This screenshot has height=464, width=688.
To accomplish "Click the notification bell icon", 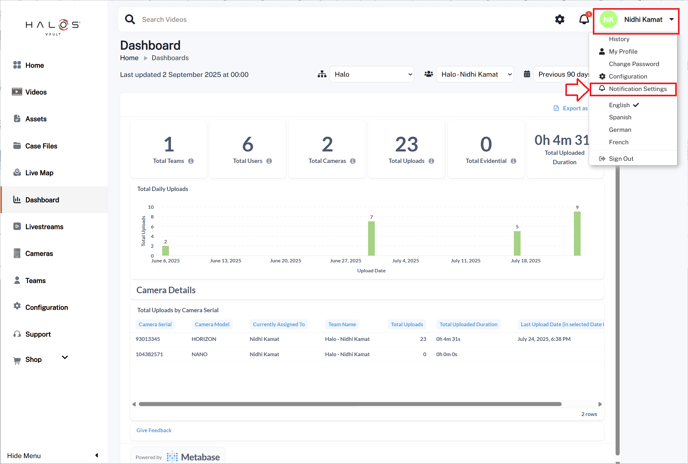I will [584, 19].
